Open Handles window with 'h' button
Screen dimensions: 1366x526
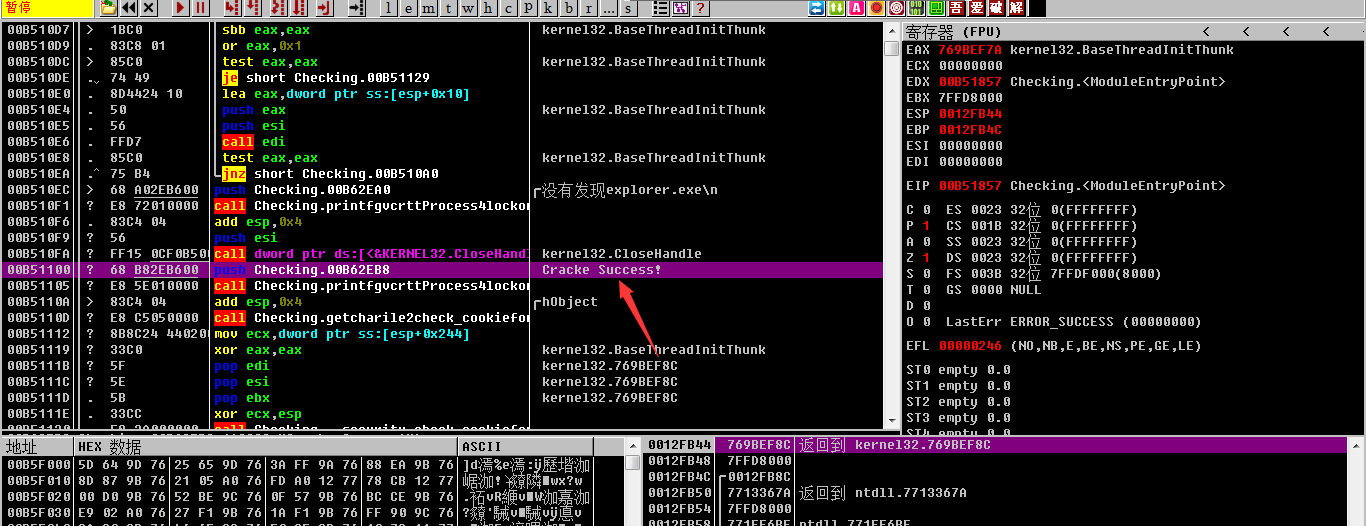click(x=488, y=8)
